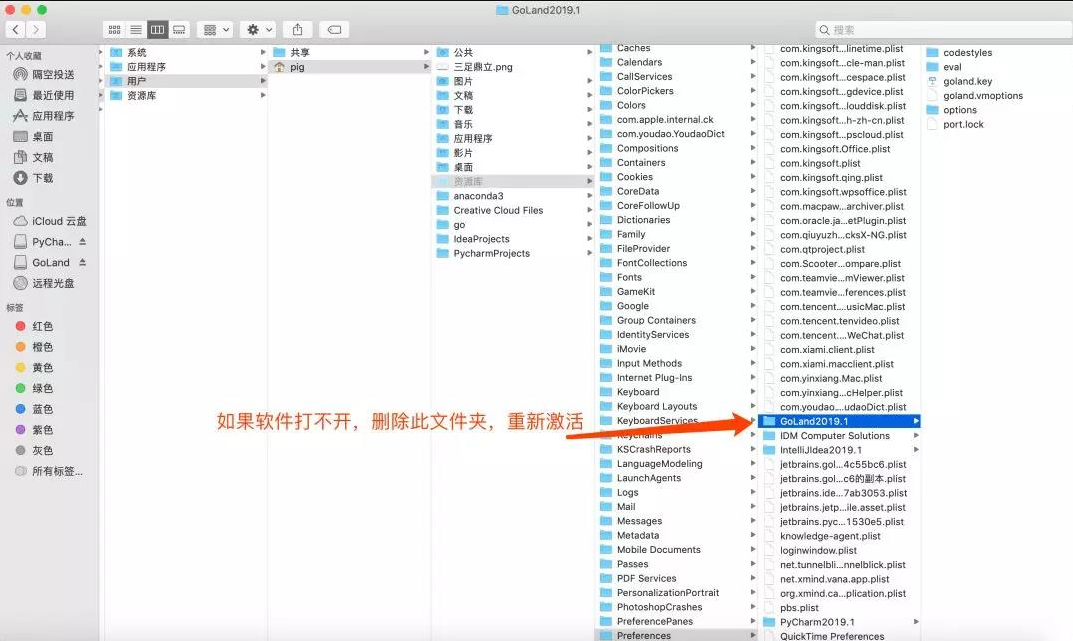This screenshot has width=1073, height=641.
Task: Open 文稿 Documents in sidebar
Action: click(x=34, y=157)
